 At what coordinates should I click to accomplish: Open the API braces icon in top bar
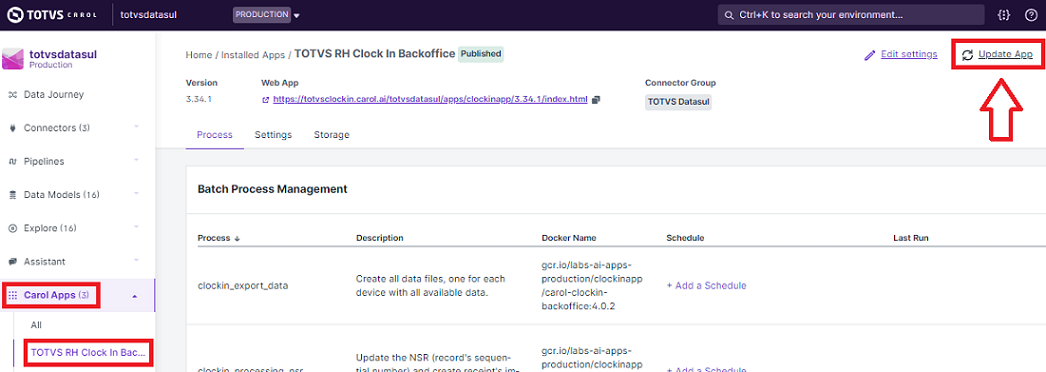[x=1003, y=15]
